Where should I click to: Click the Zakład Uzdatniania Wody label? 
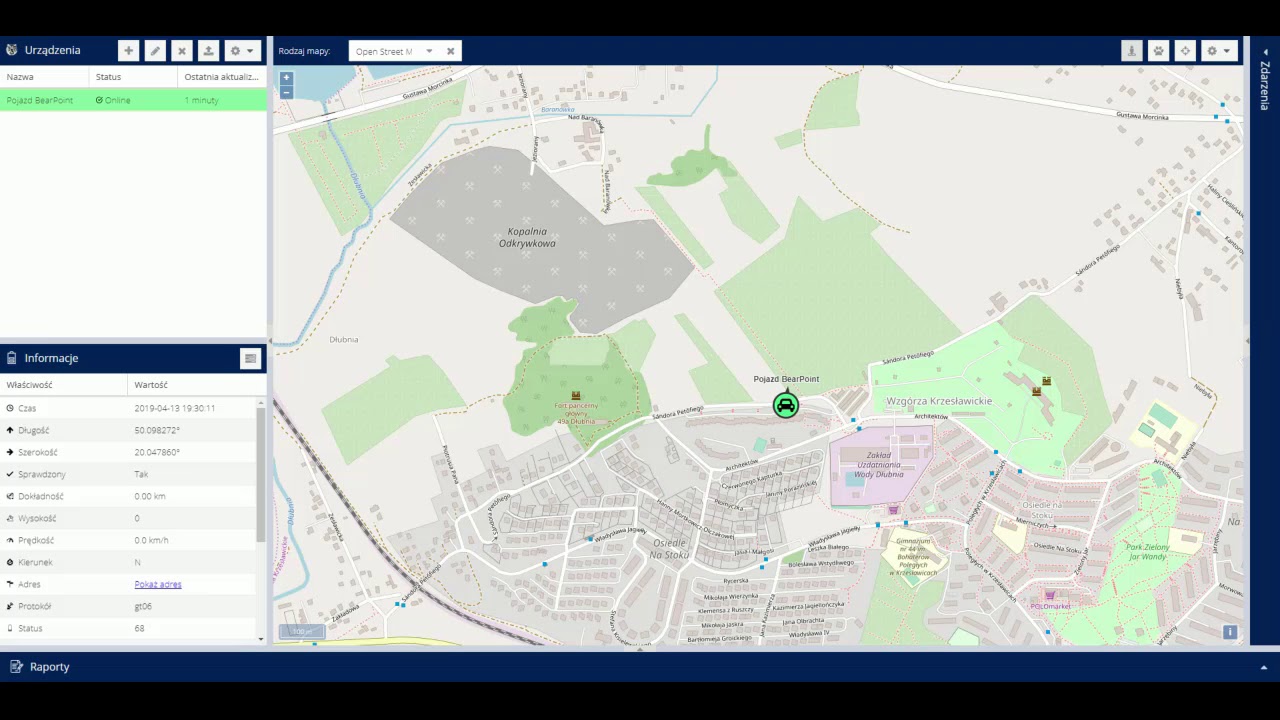click(x=878, y=464)
